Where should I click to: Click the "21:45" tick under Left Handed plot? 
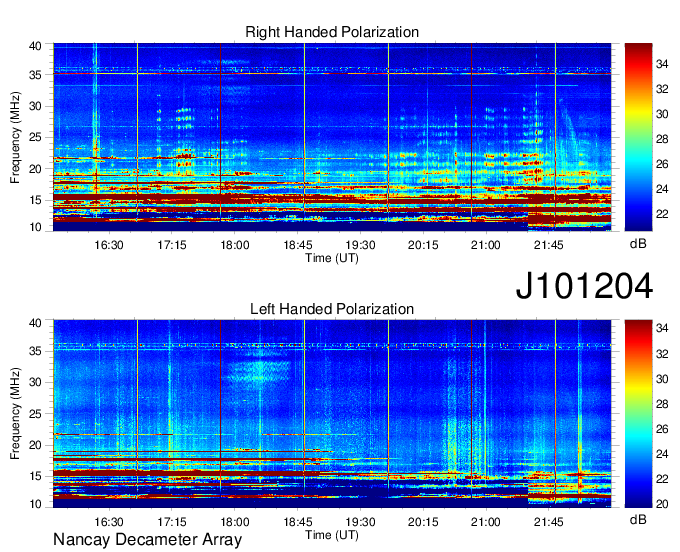click(549, 522)
